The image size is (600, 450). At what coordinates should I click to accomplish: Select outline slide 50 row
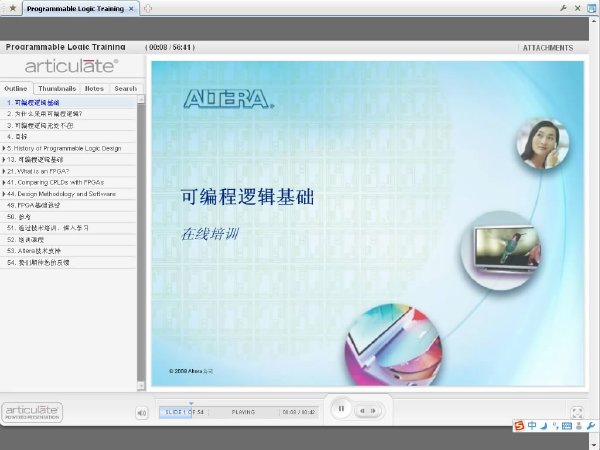pos(68,217)
